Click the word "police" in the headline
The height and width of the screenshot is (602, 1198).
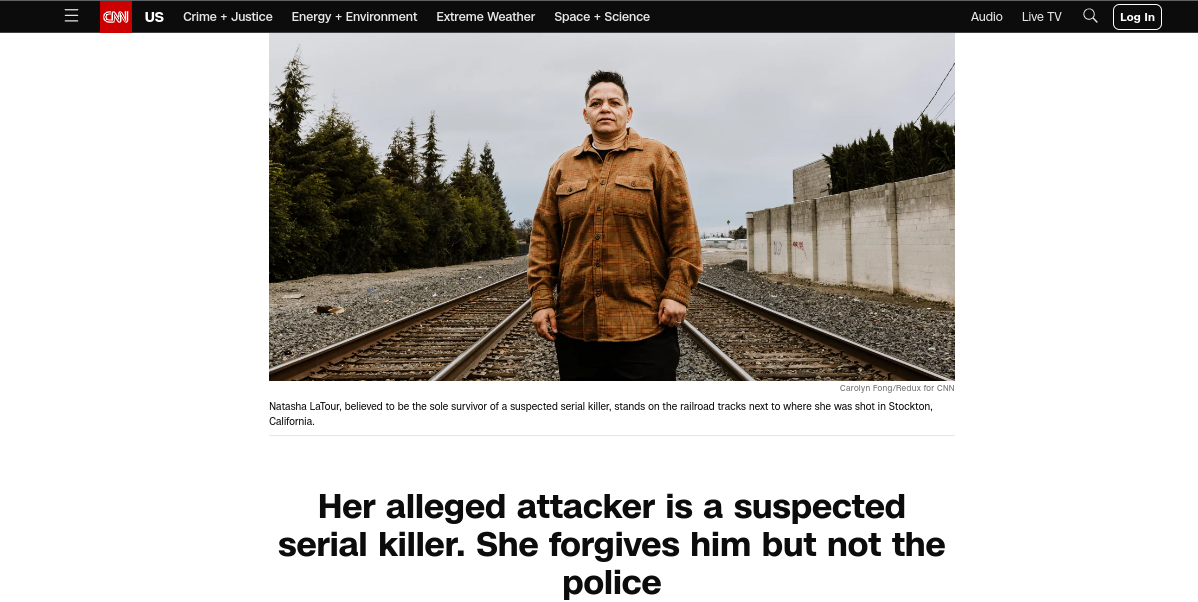[611, 583]
